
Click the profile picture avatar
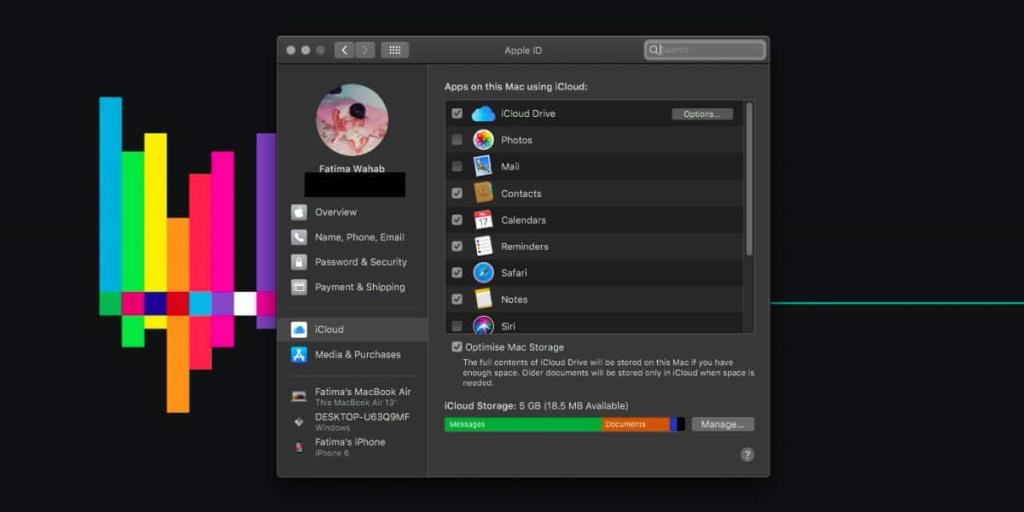tap(353, 120)
